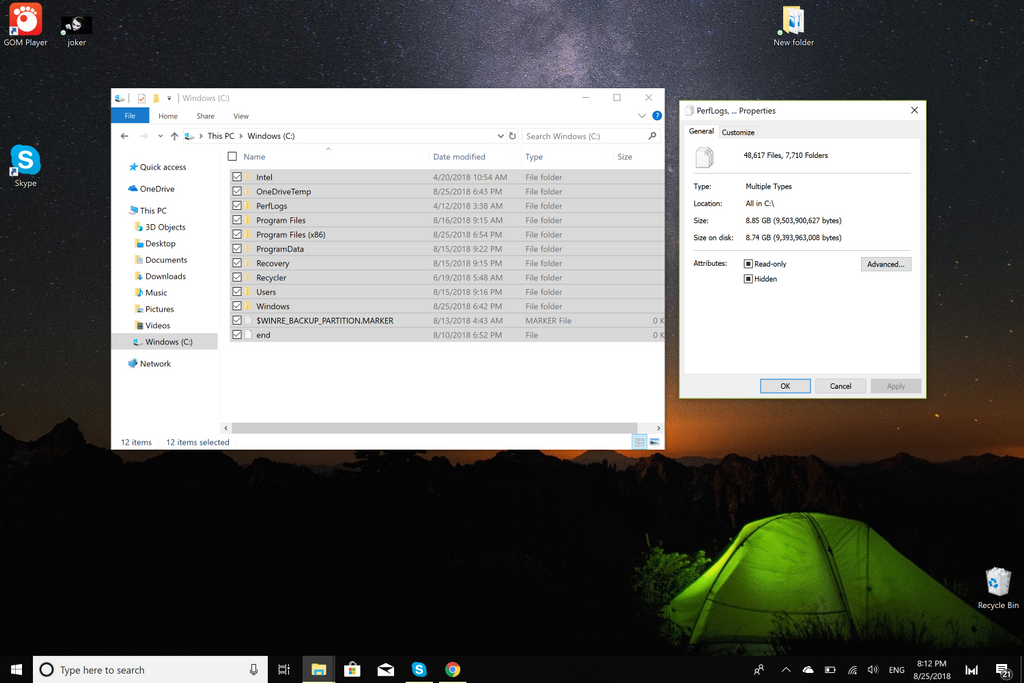Screen dimensions: 1024x683
Task: Show hidden system tray icons
Action: (786, 669)
